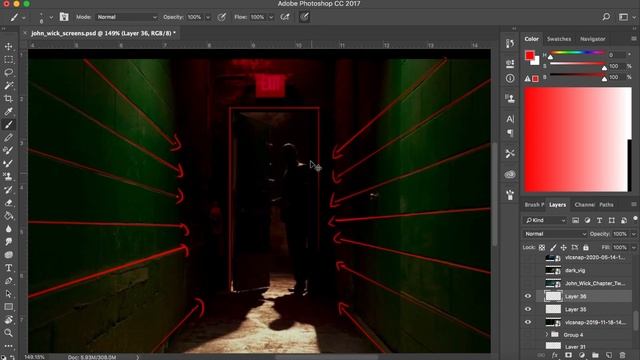This screenshot has height=360, width=640.
Task: Open the brush panel toggle in options bar
Action: (x=64, y=17)
